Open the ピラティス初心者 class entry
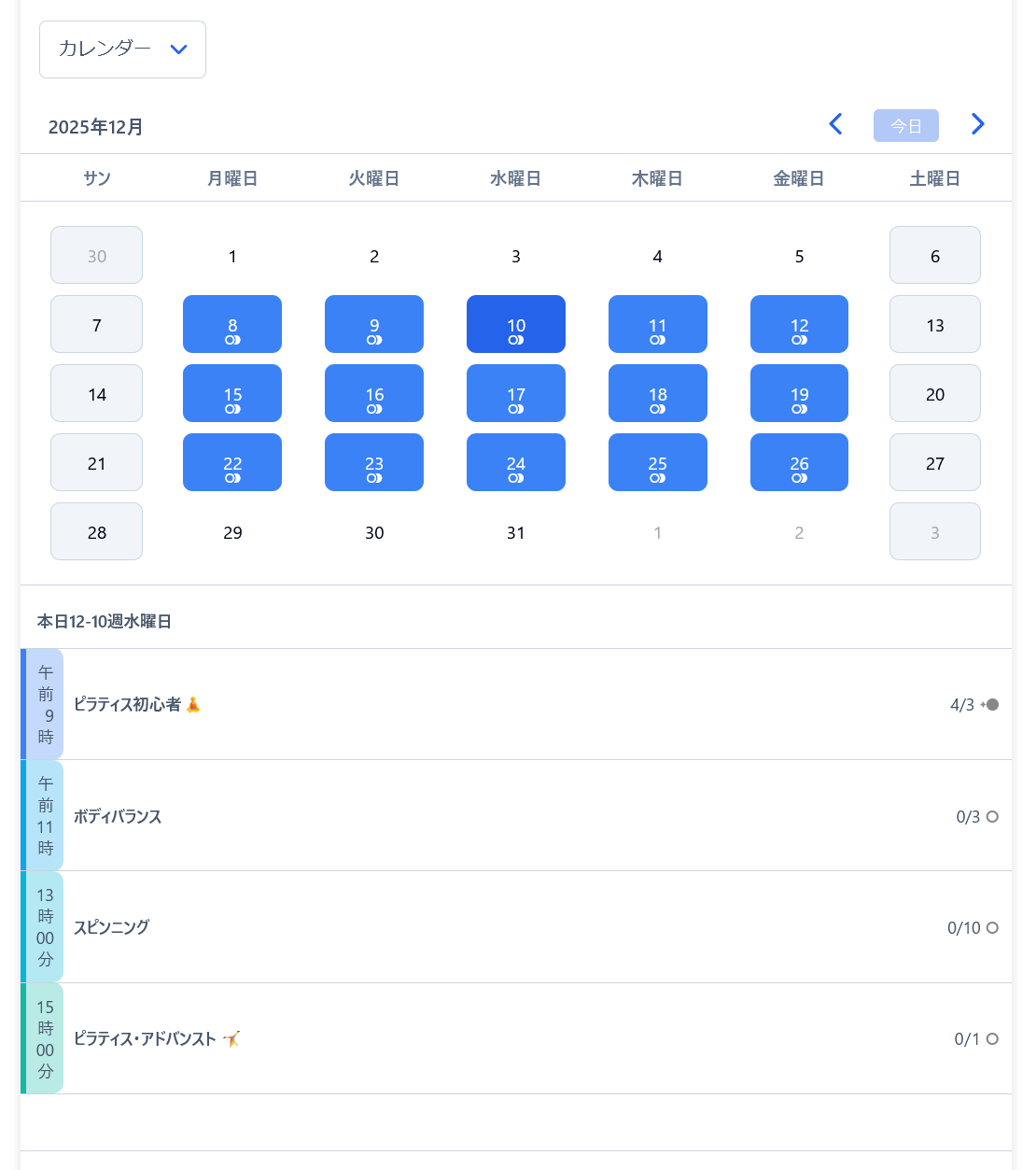 (127, 705)
